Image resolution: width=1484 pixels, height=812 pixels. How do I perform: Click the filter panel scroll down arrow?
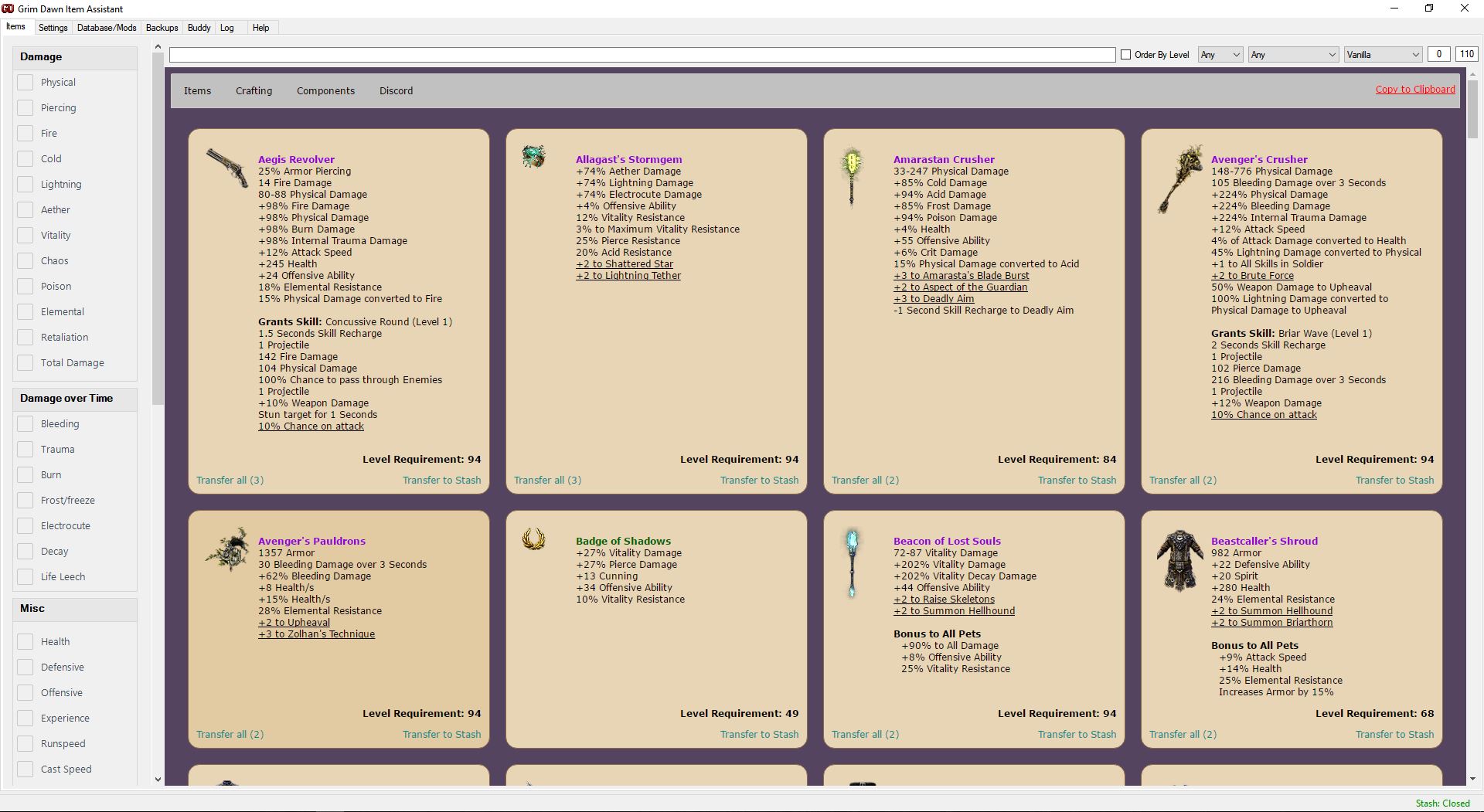pyautogui.click(x=158, y=780)
